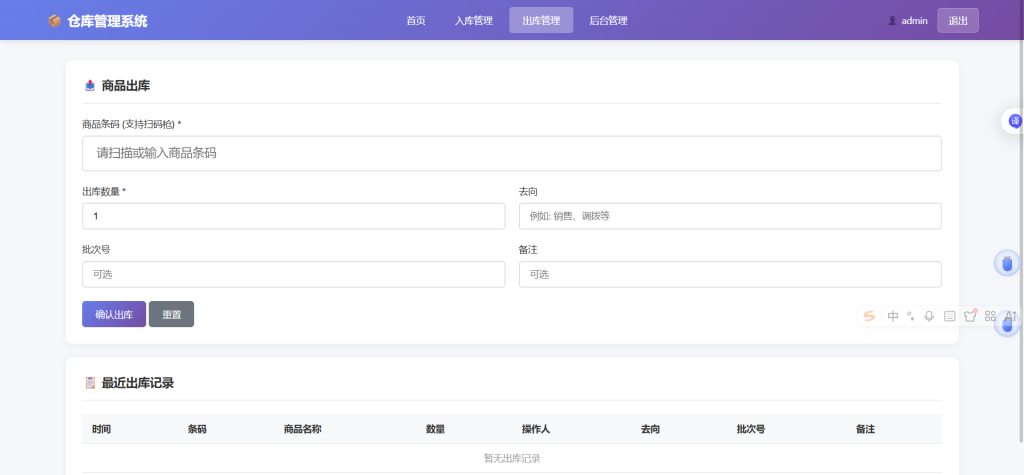Click the 条码 column header
1024x475 pixels.
coord(197,429)
